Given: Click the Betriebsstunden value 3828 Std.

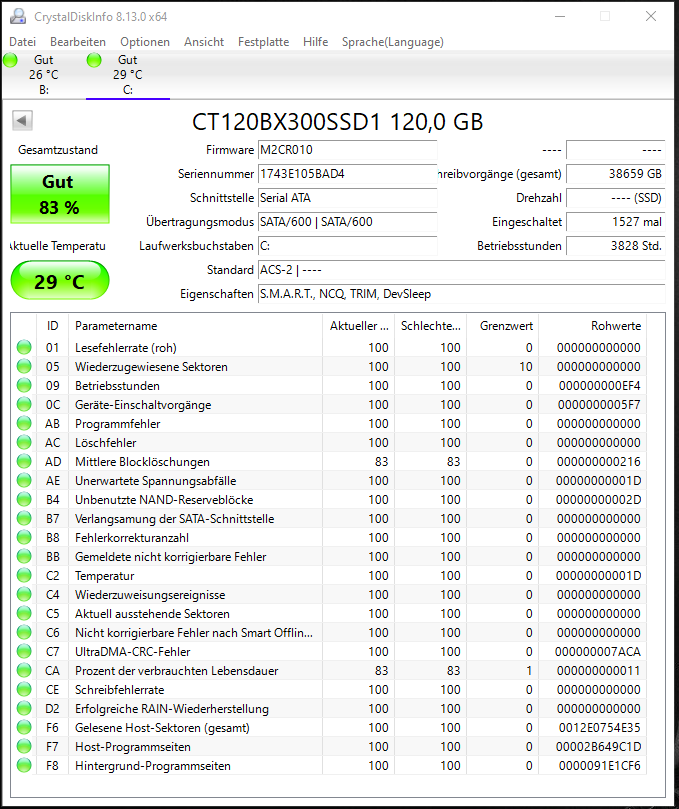Looking at the screenshot, I should (616, 246).
